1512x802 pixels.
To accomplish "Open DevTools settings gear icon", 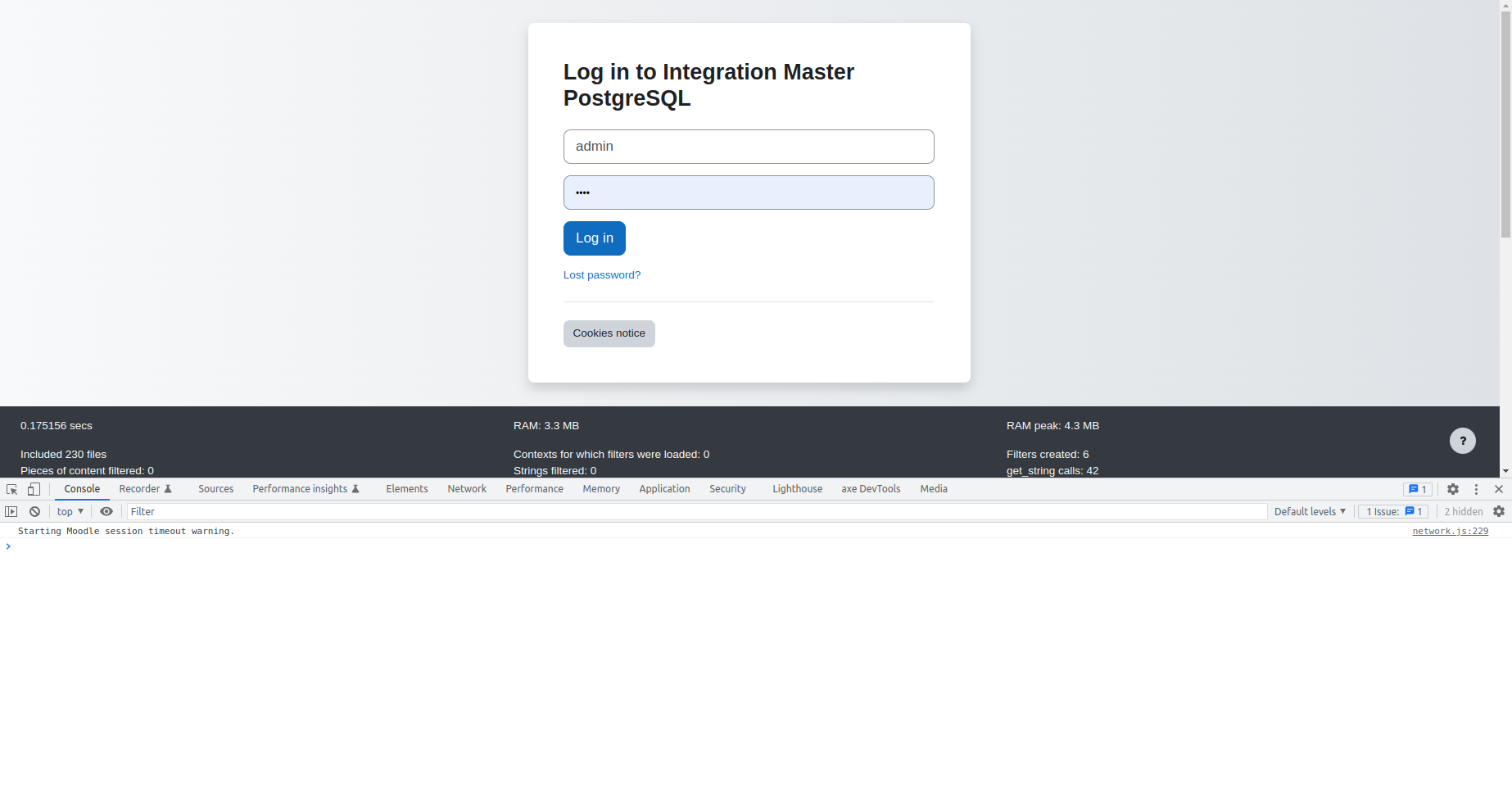I will click(x=1453, y=489).
